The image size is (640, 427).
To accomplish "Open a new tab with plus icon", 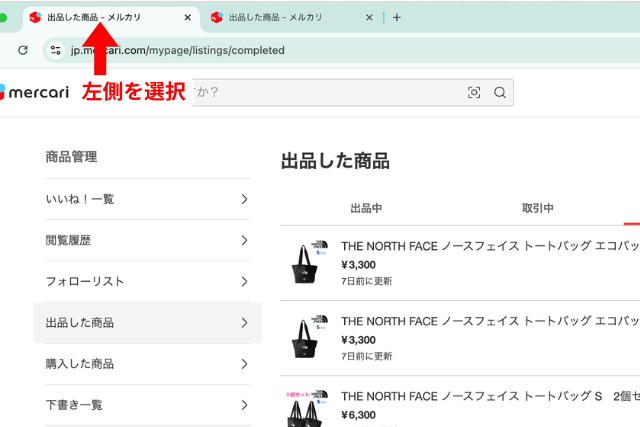I will [x=397, y=18].
